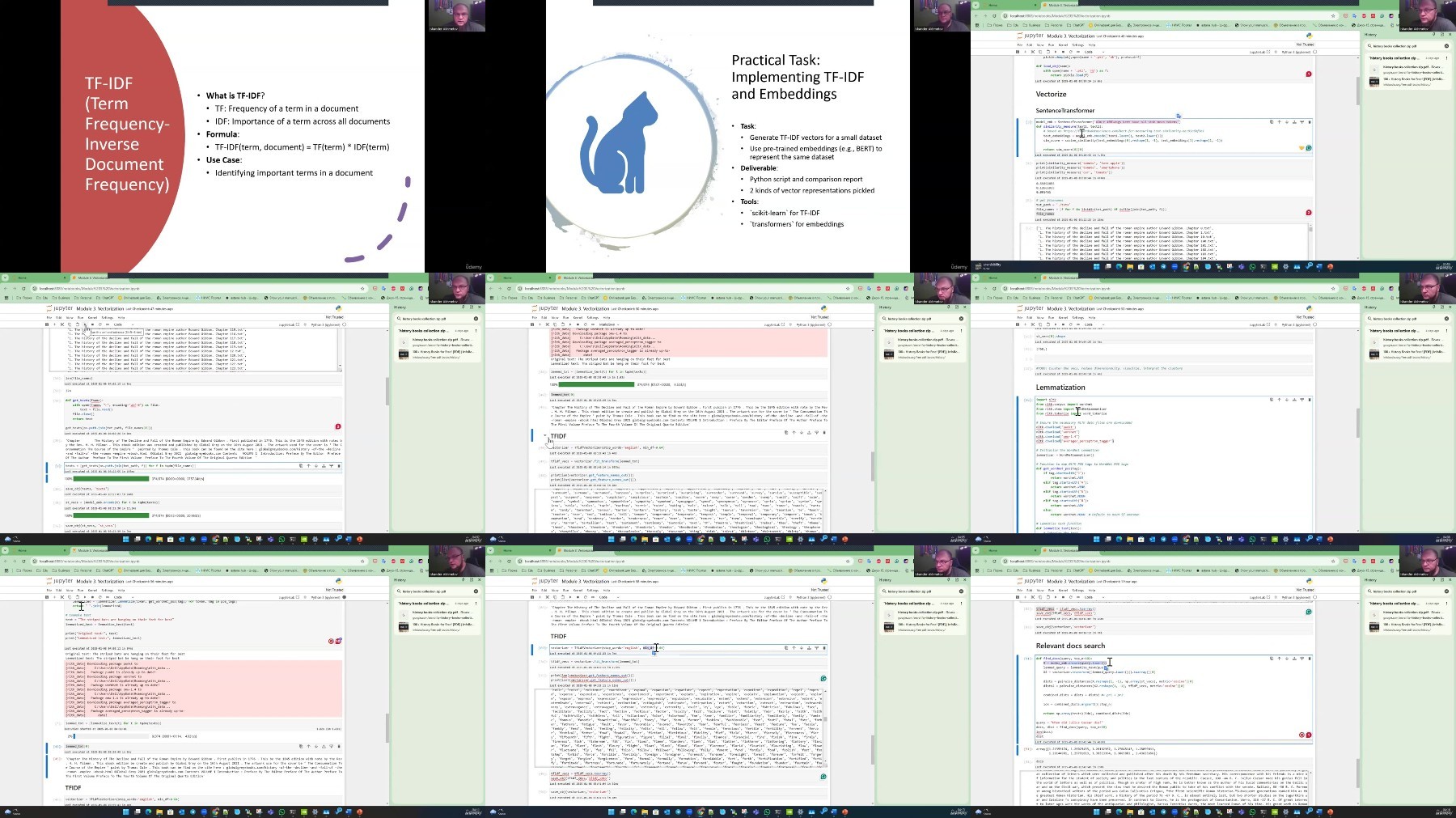This screenshot has width=1456, height=818.
Task: Switch to the Home browser tab in Vectorize frame
Action: 993,5
